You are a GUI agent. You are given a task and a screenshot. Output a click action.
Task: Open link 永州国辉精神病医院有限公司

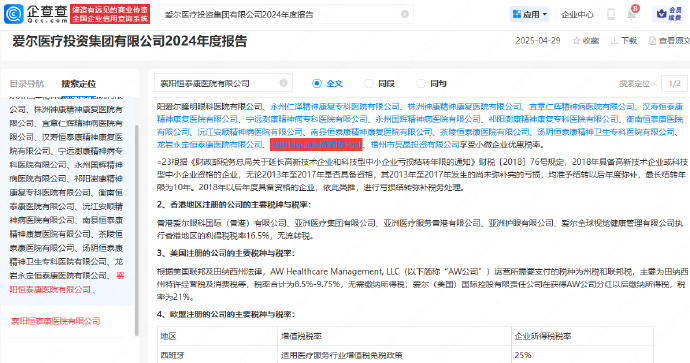coord(428,119)
